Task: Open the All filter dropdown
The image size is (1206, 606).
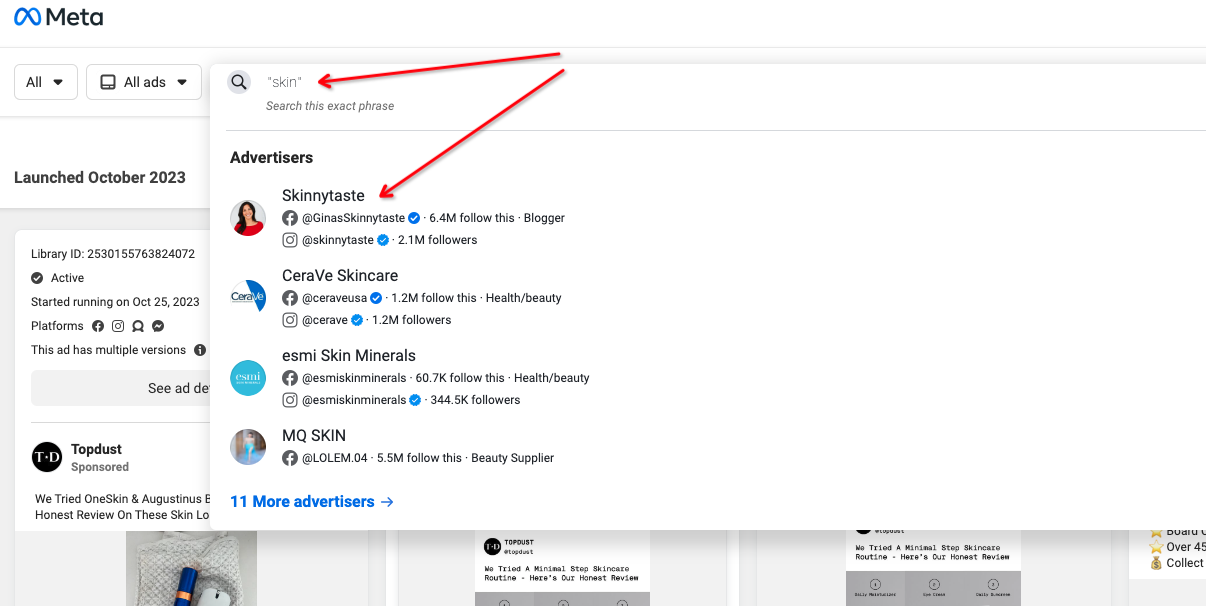Action: [45, 82]
